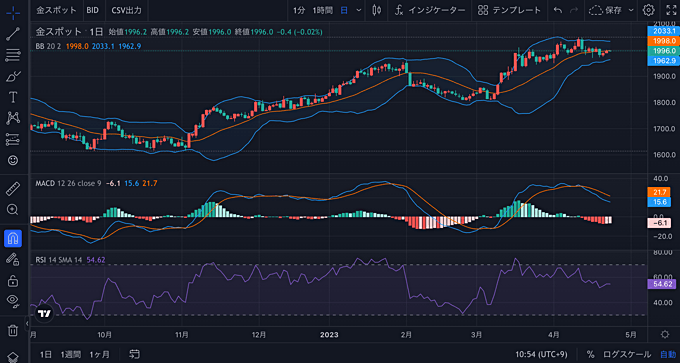Switch price type via BID button

click(92, 10)
